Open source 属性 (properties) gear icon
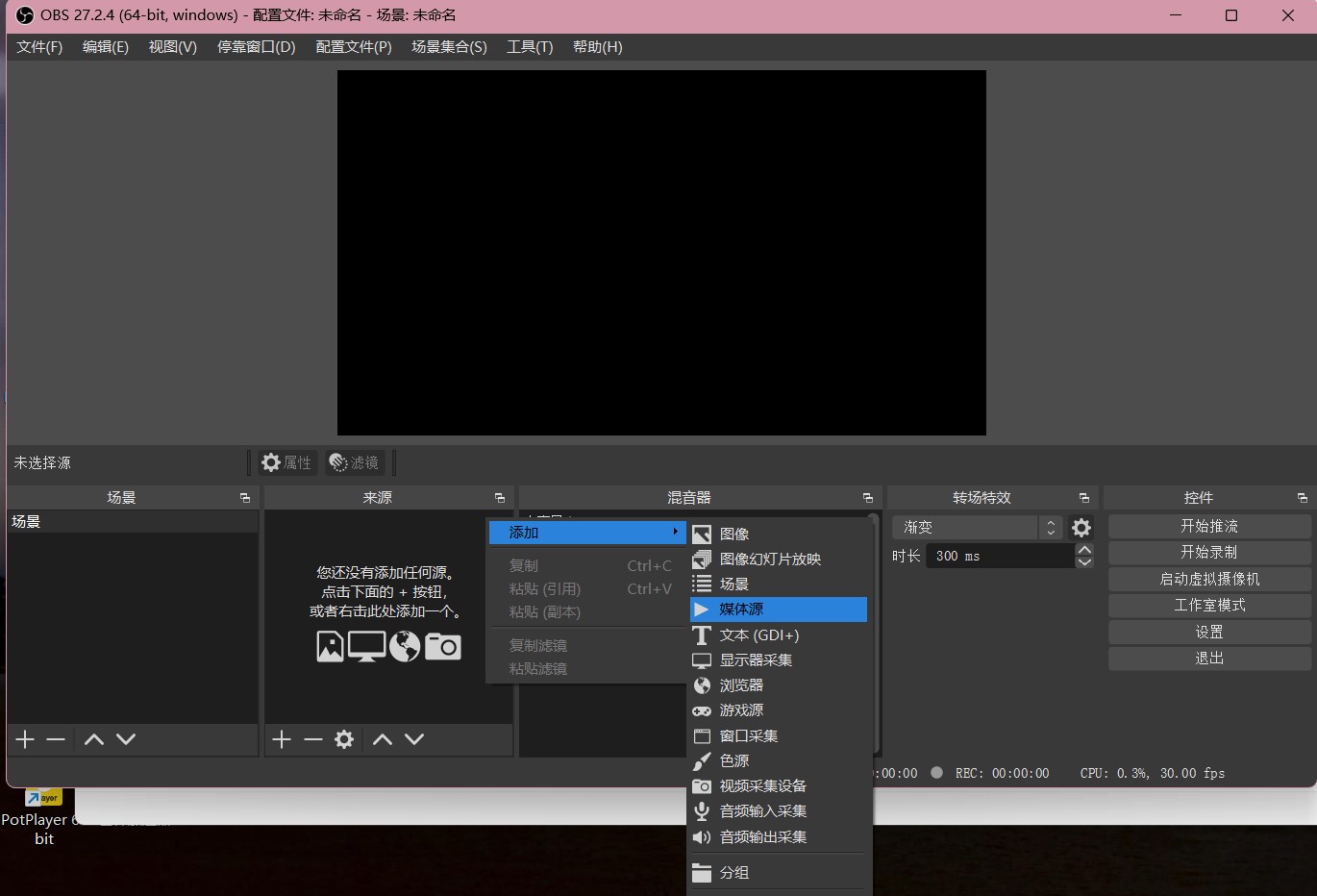1317x896 pixels. 286,462
